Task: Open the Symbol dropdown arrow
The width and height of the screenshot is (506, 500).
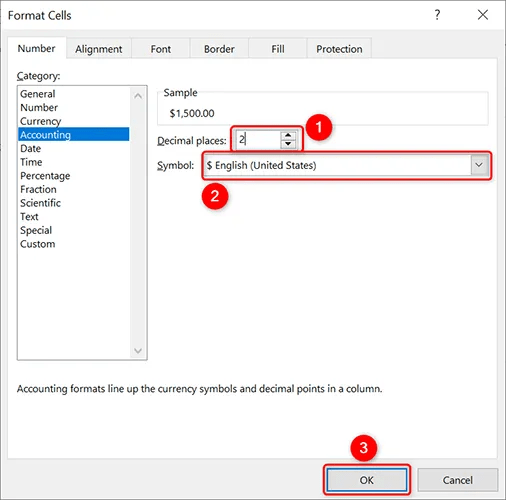Action: [x=479, y=165]
